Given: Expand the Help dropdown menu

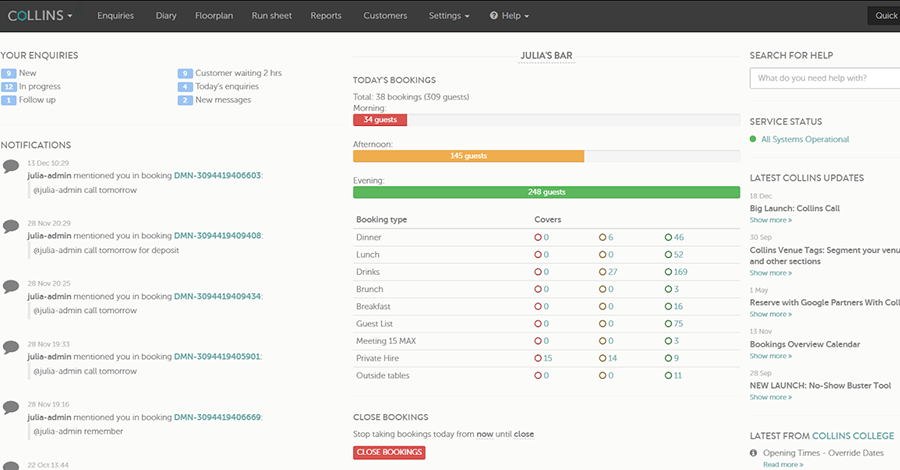Looking at the screenshot, I should pyautogui.click(x=509, y=15).
